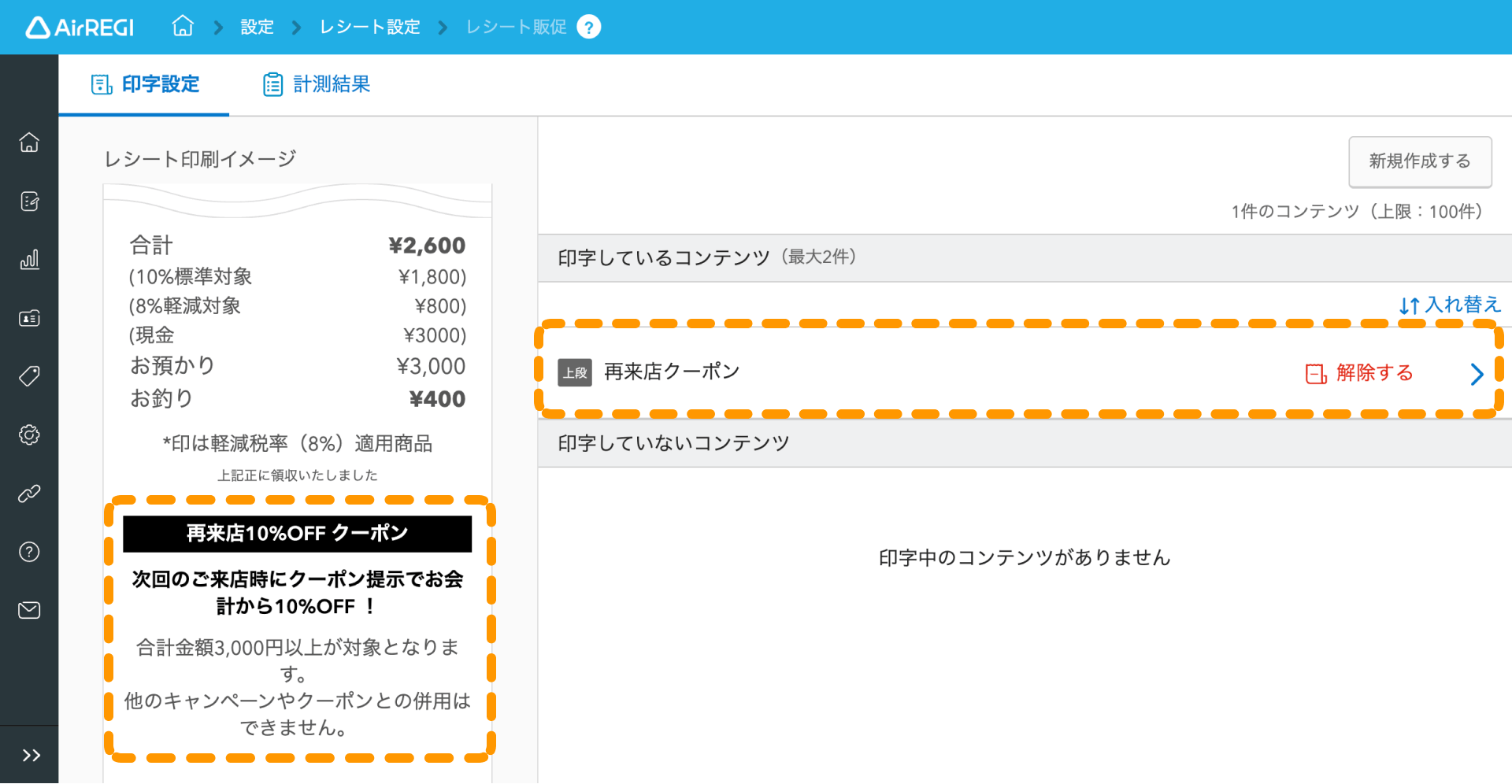The height and width of the screenshot is (784, 1512).
Task: Click 入れ替え reorder link
Action: pos(1450,305)
